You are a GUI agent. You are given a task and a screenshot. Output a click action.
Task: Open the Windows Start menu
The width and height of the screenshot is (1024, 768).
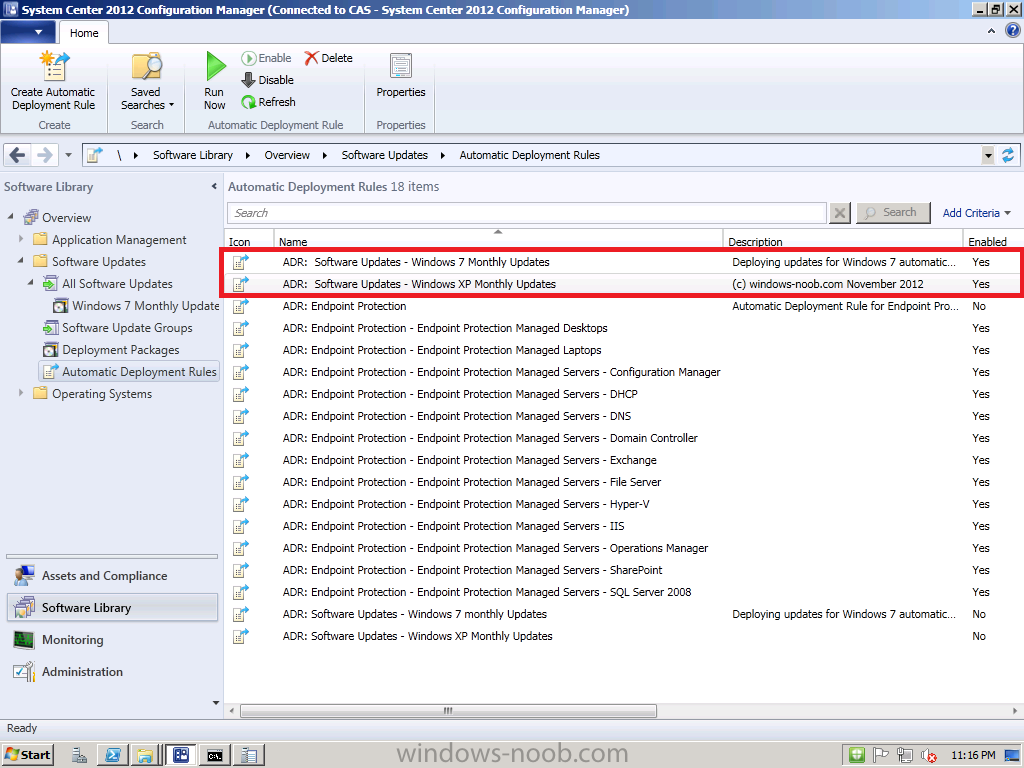28,755
